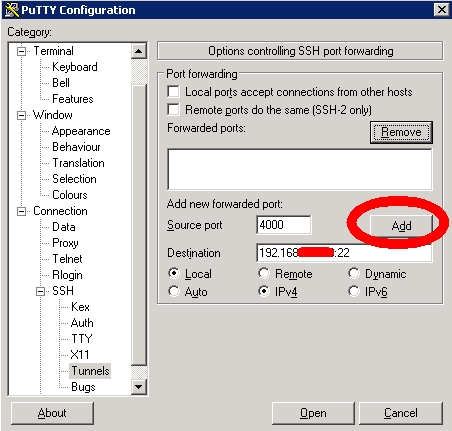Viewport: 452px width, 431px height.
Task: Click the scroll up arrow in Category tree
Action: 138,51
